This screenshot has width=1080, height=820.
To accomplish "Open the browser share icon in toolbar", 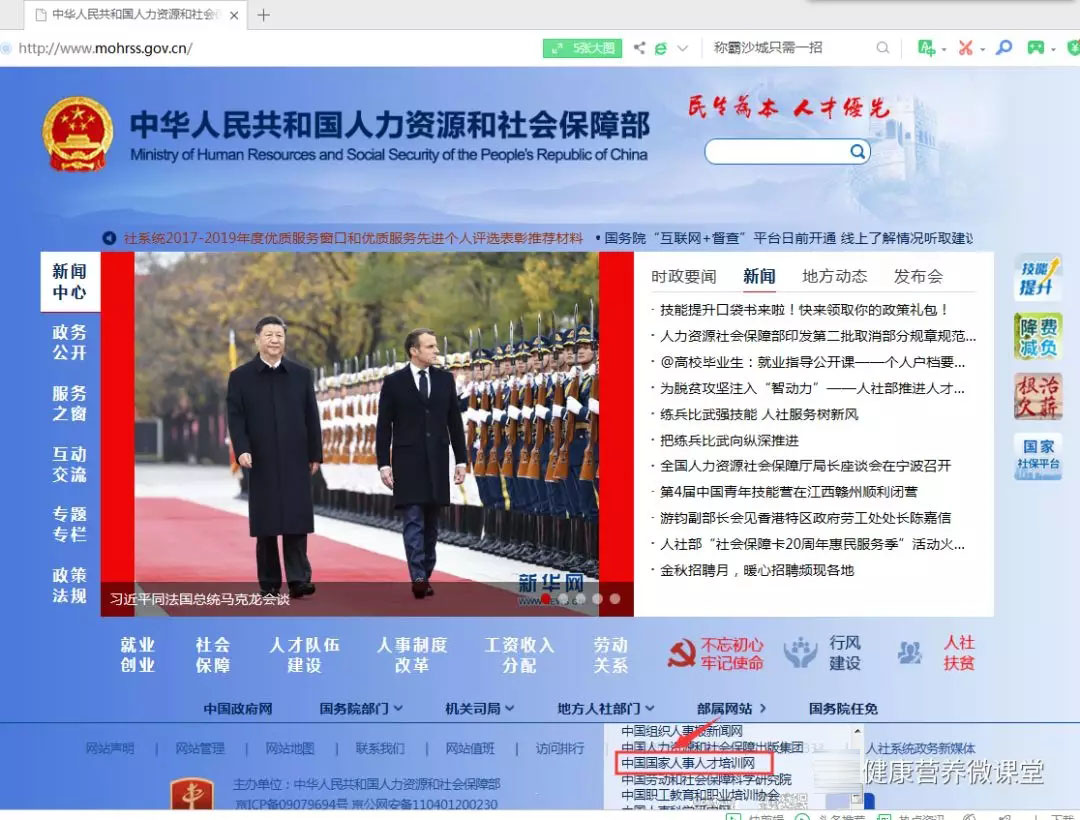I will click(x=640, y=47).
